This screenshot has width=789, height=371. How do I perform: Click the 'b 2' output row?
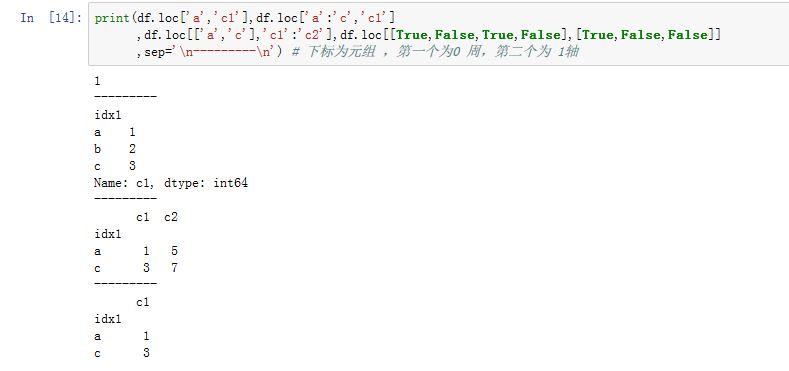tap(115, 149)
